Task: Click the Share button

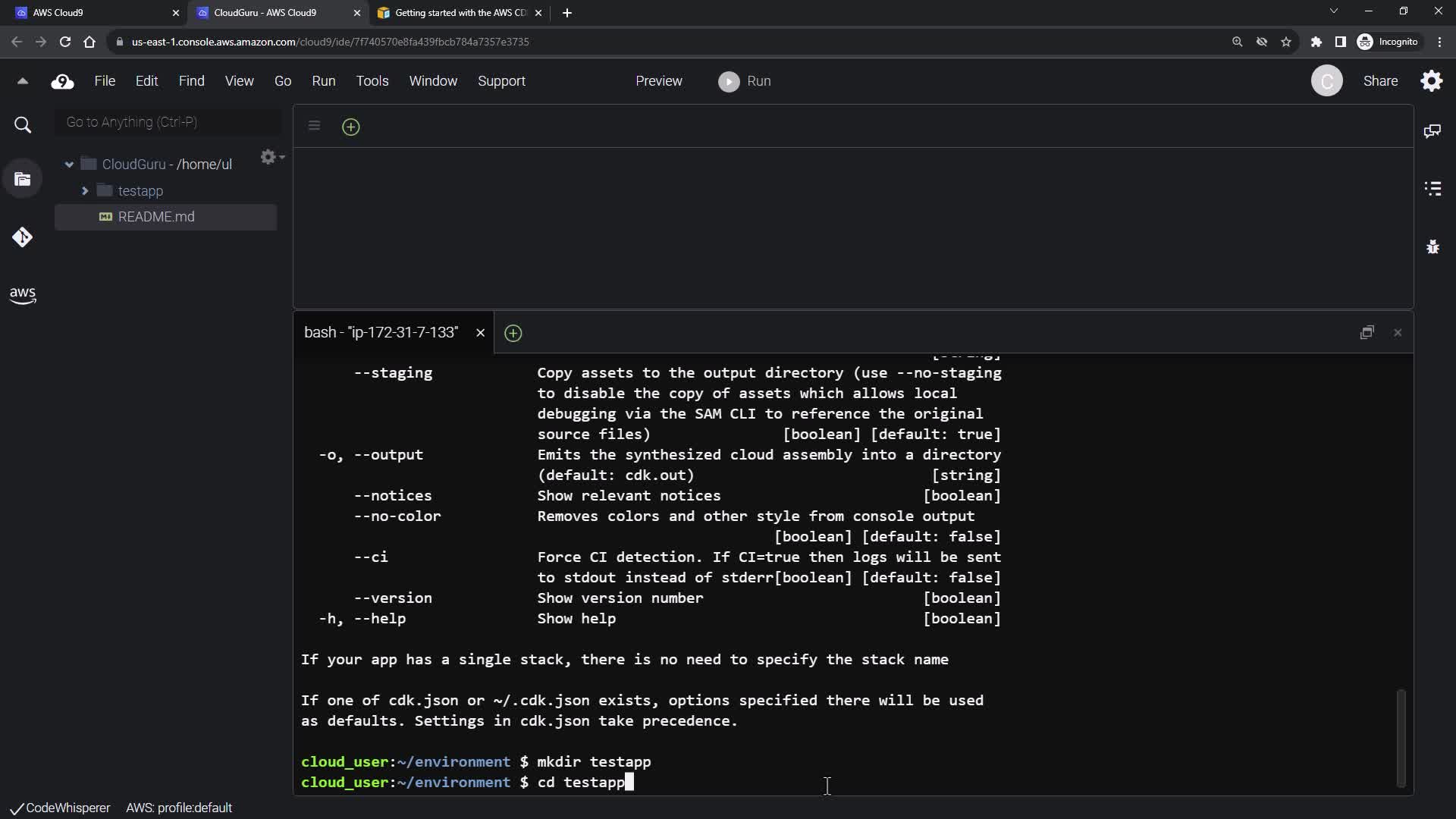Action: (x=1379, y=81)
